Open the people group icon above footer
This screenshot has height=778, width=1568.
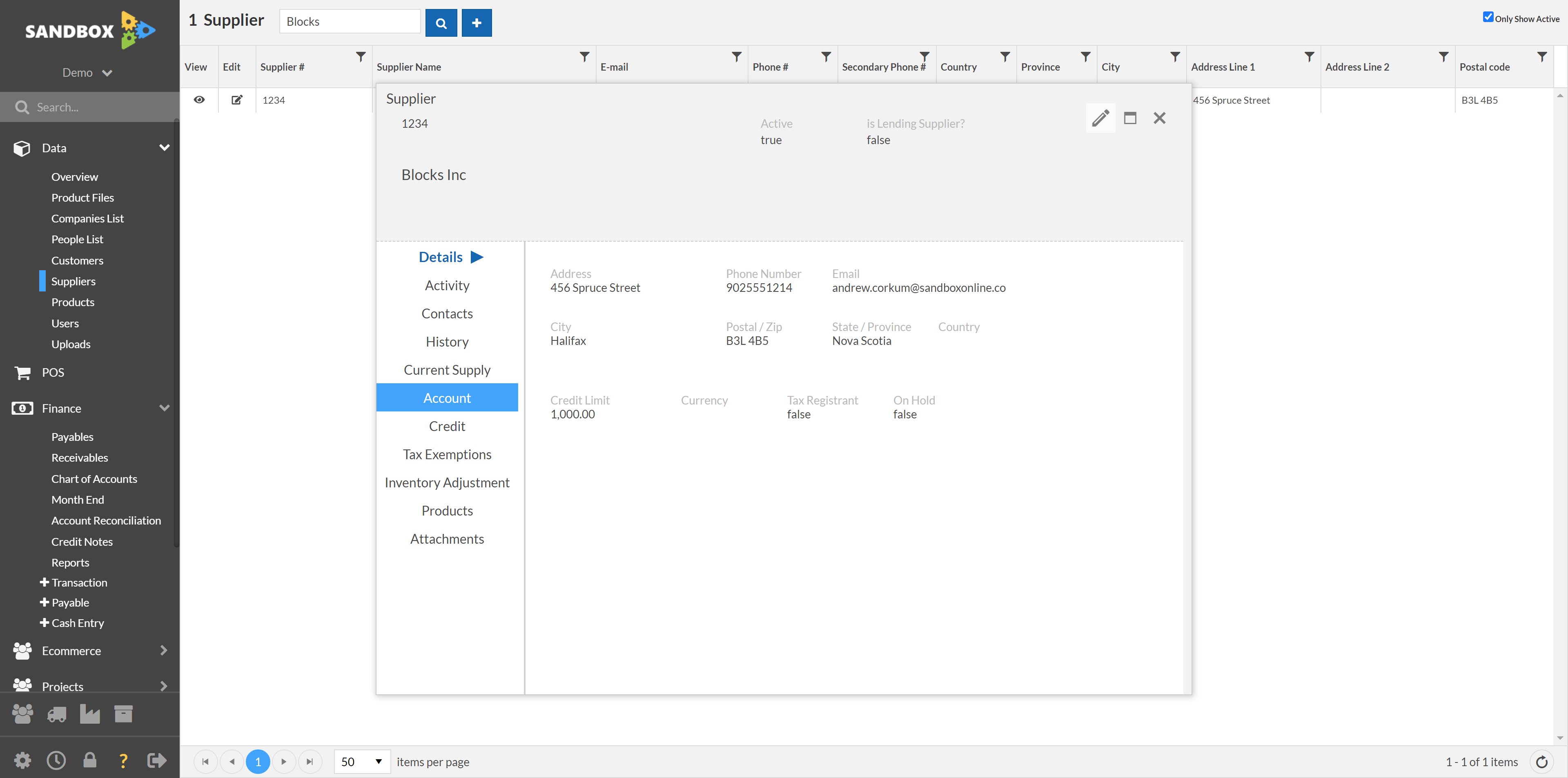[22, 714]
